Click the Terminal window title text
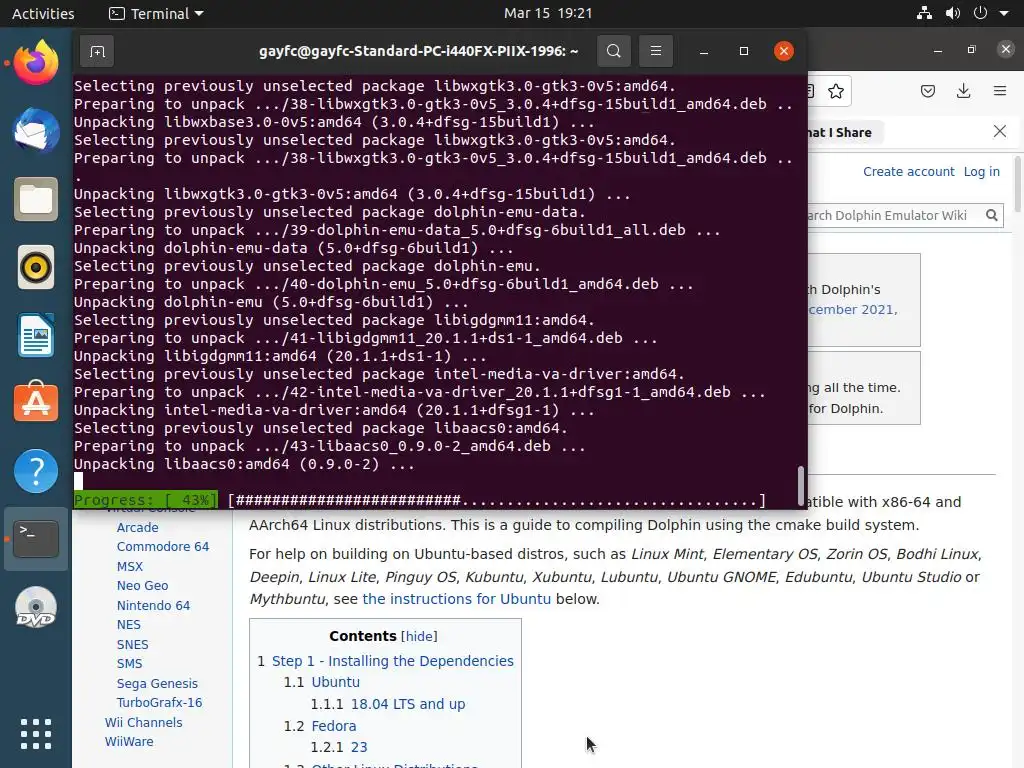Viewport: 1024px width, 768px height. [419, 51]
